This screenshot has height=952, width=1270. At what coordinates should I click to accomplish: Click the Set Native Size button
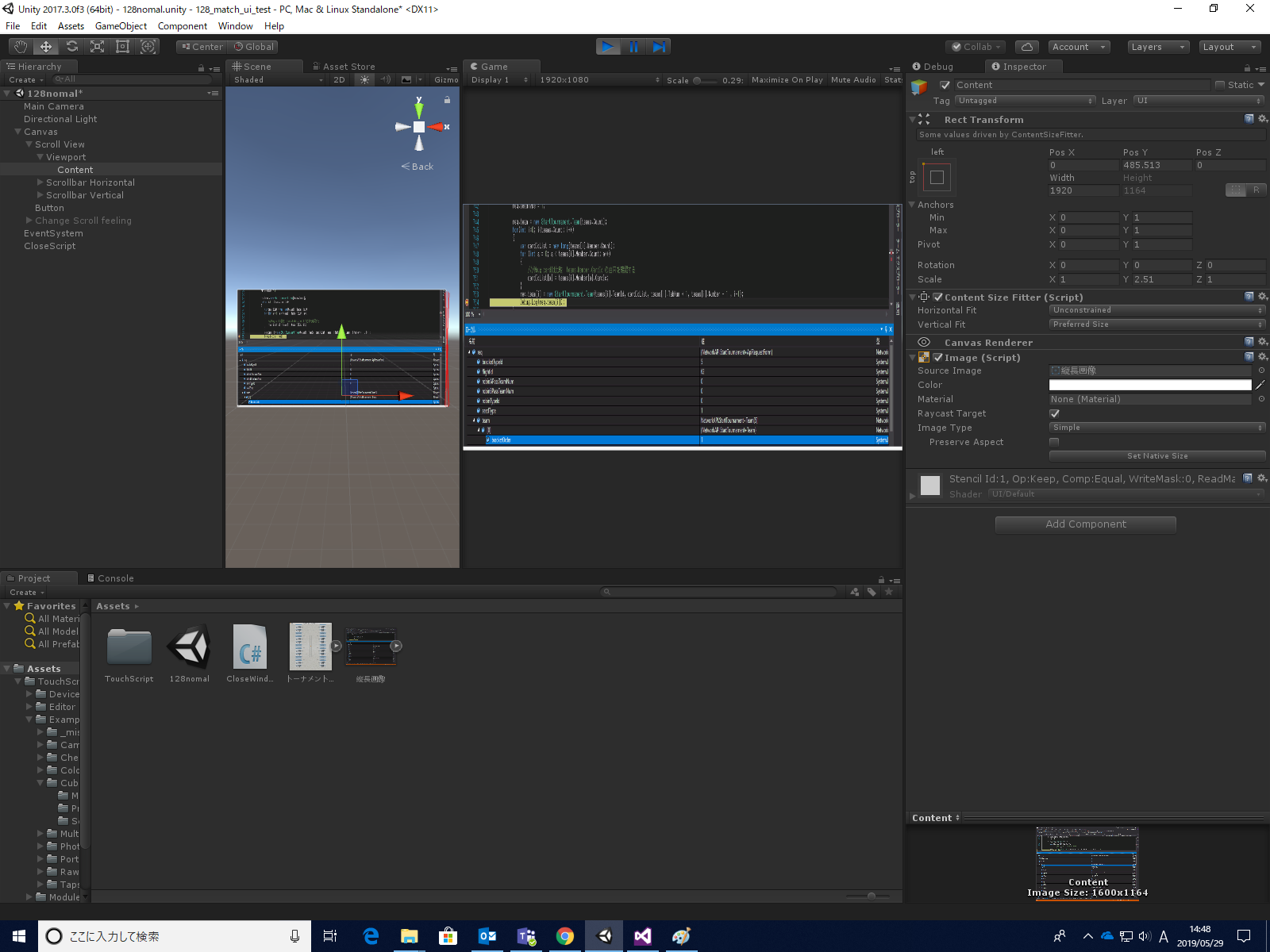tap(1156, 456)
